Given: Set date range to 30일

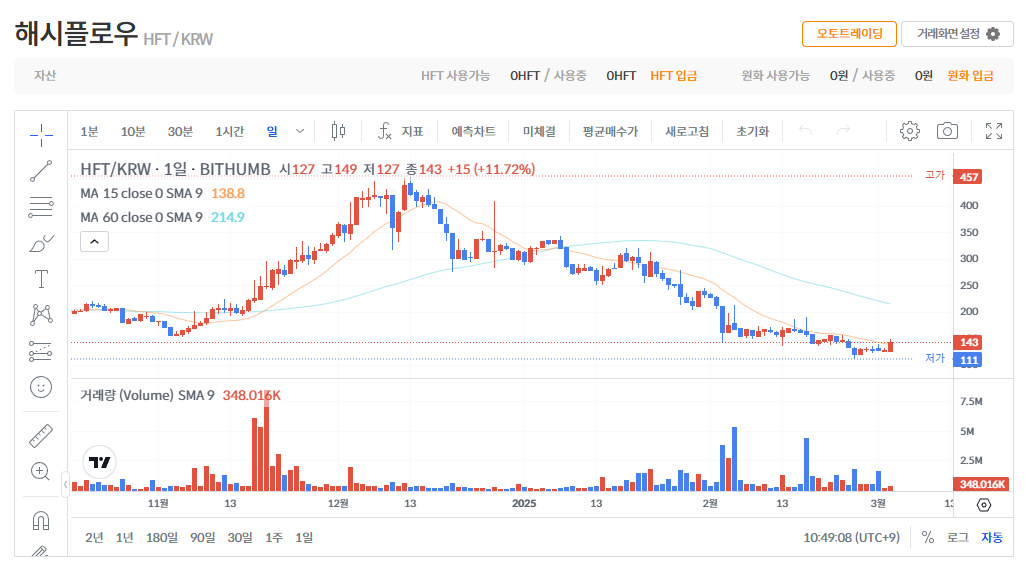Looking at the screenshot, I should pyautogui.click(x=240, y=537).
